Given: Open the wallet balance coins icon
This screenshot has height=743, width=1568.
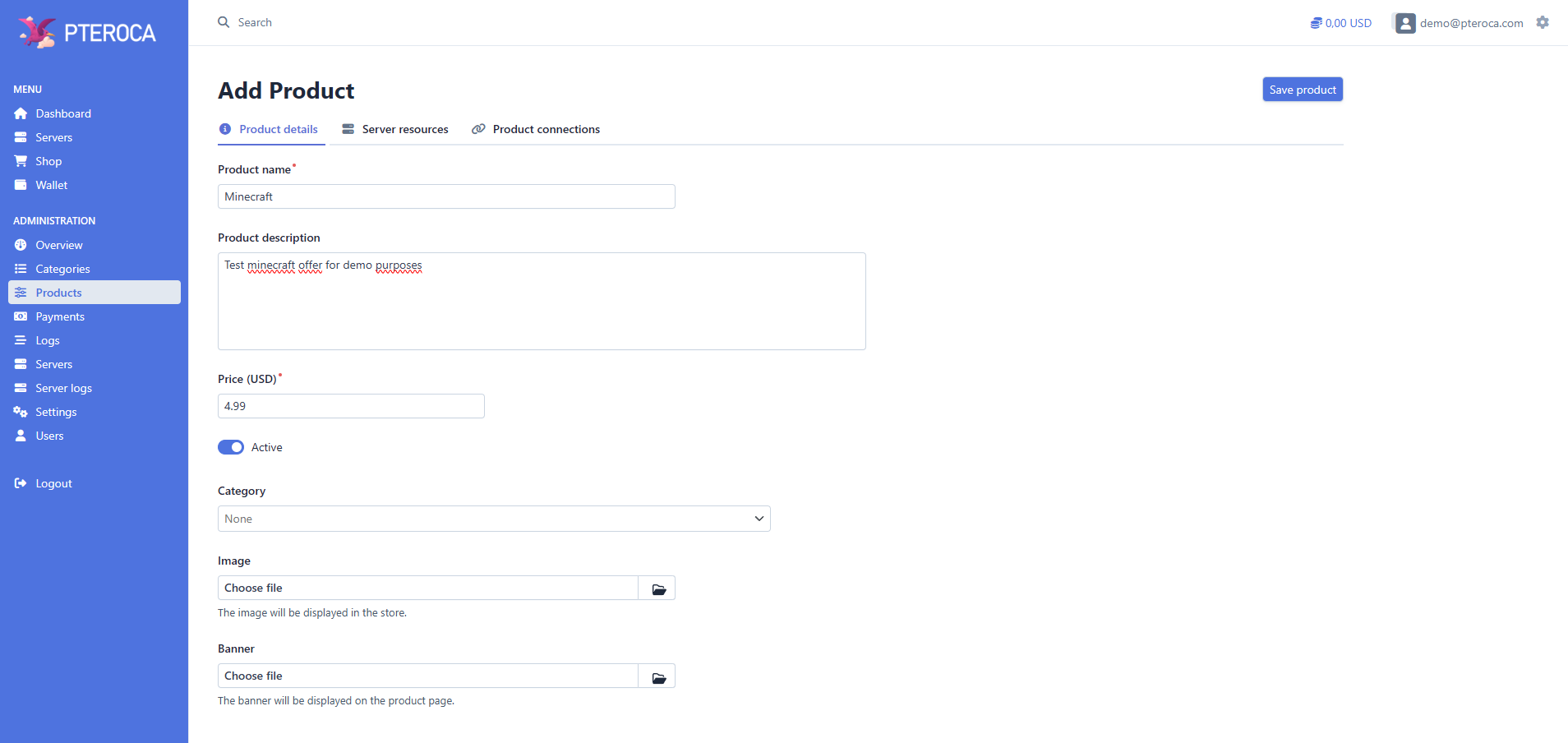Looking at the screenshot, I should coord(1316,23).
